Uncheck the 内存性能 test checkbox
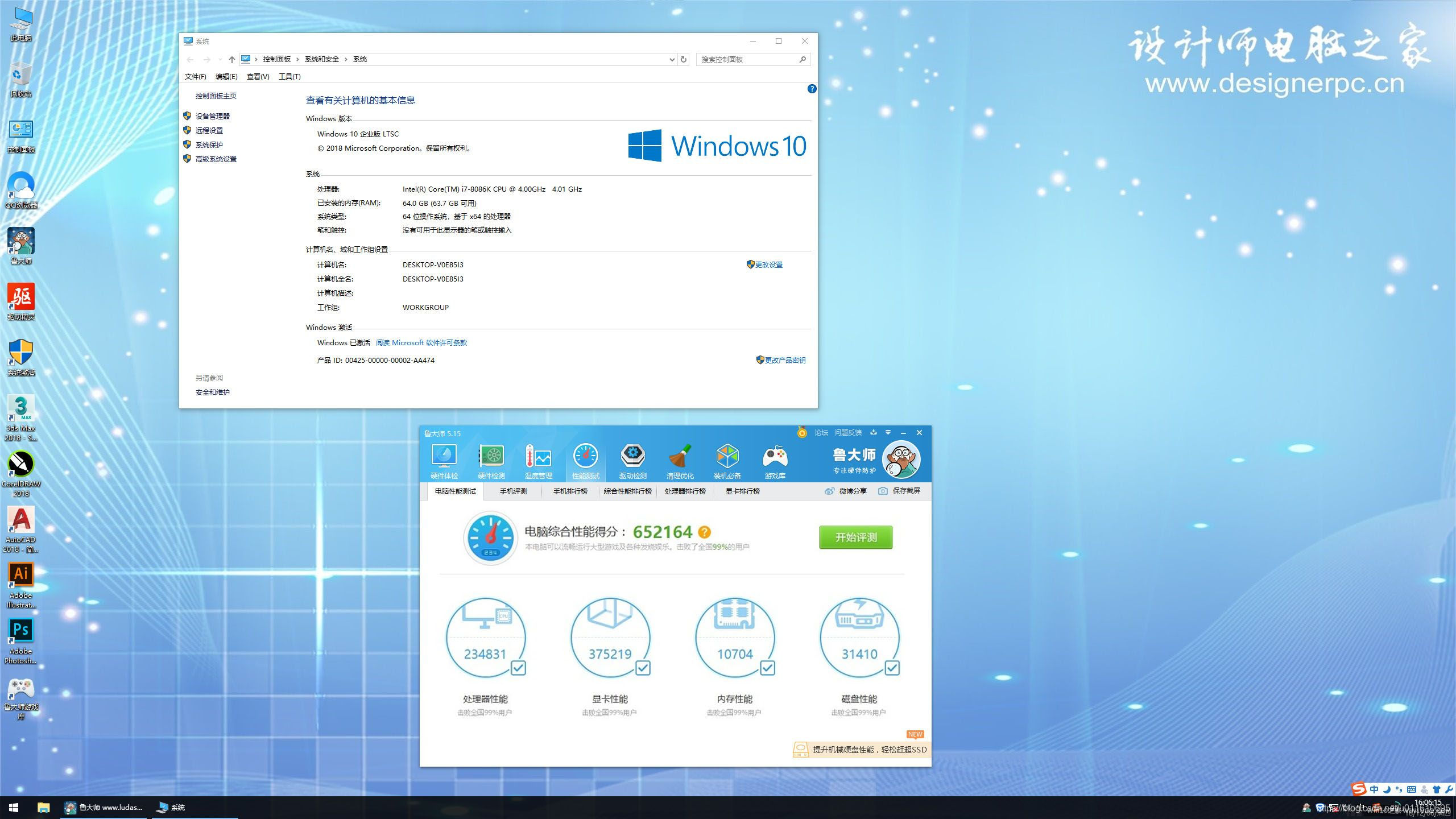The height and width of the screenshot is (819, 1456). (x=767, y=668)
